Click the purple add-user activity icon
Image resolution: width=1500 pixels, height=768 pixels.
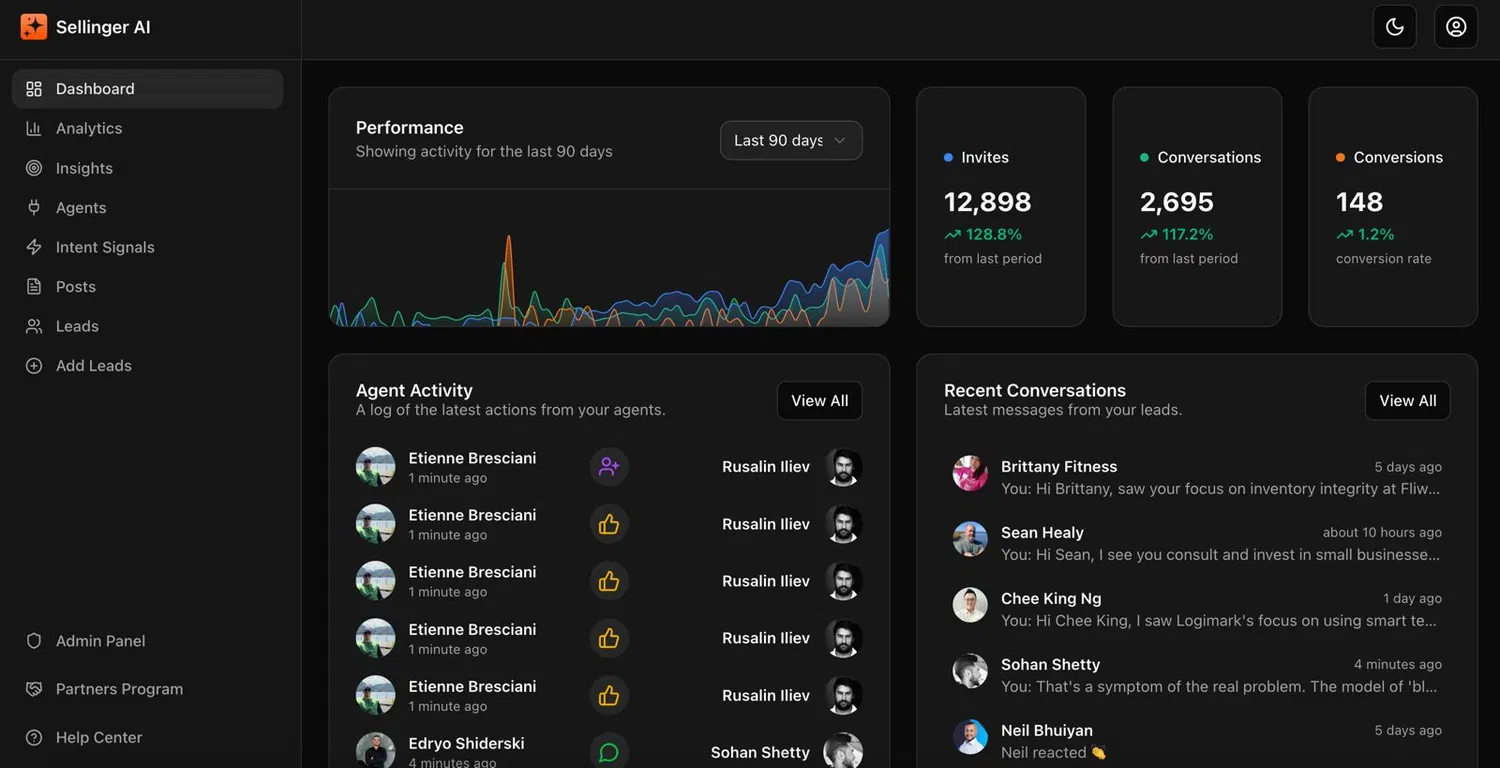point(609,467)
